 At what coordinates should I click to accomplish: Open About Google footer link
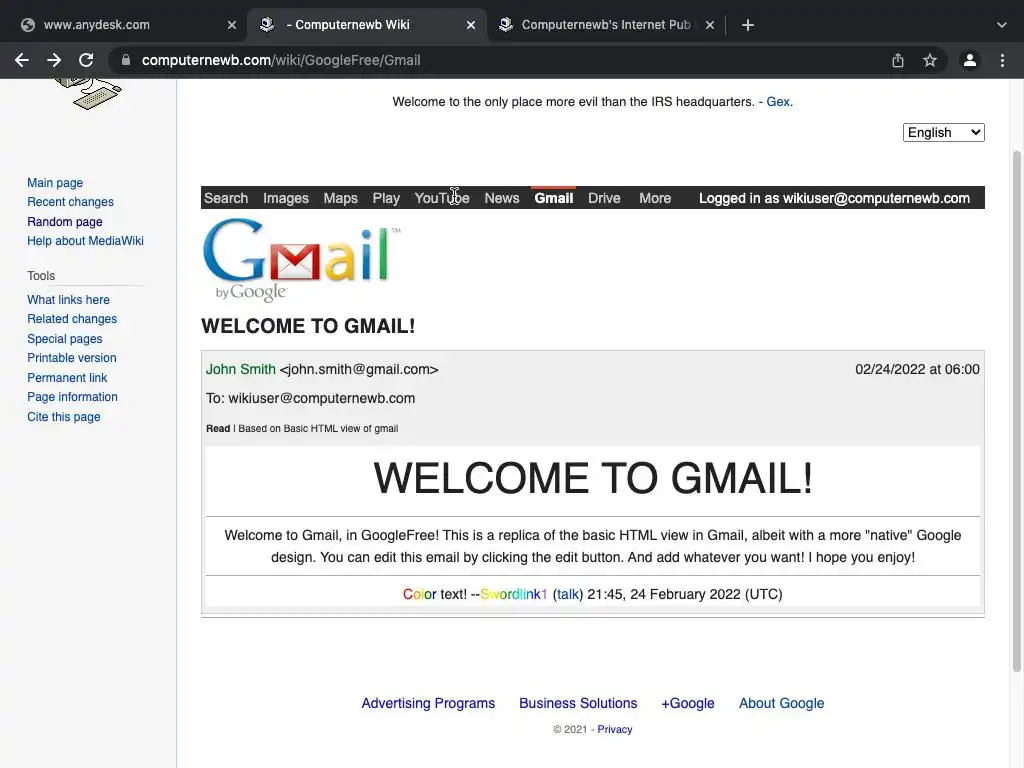click(782, 703)
